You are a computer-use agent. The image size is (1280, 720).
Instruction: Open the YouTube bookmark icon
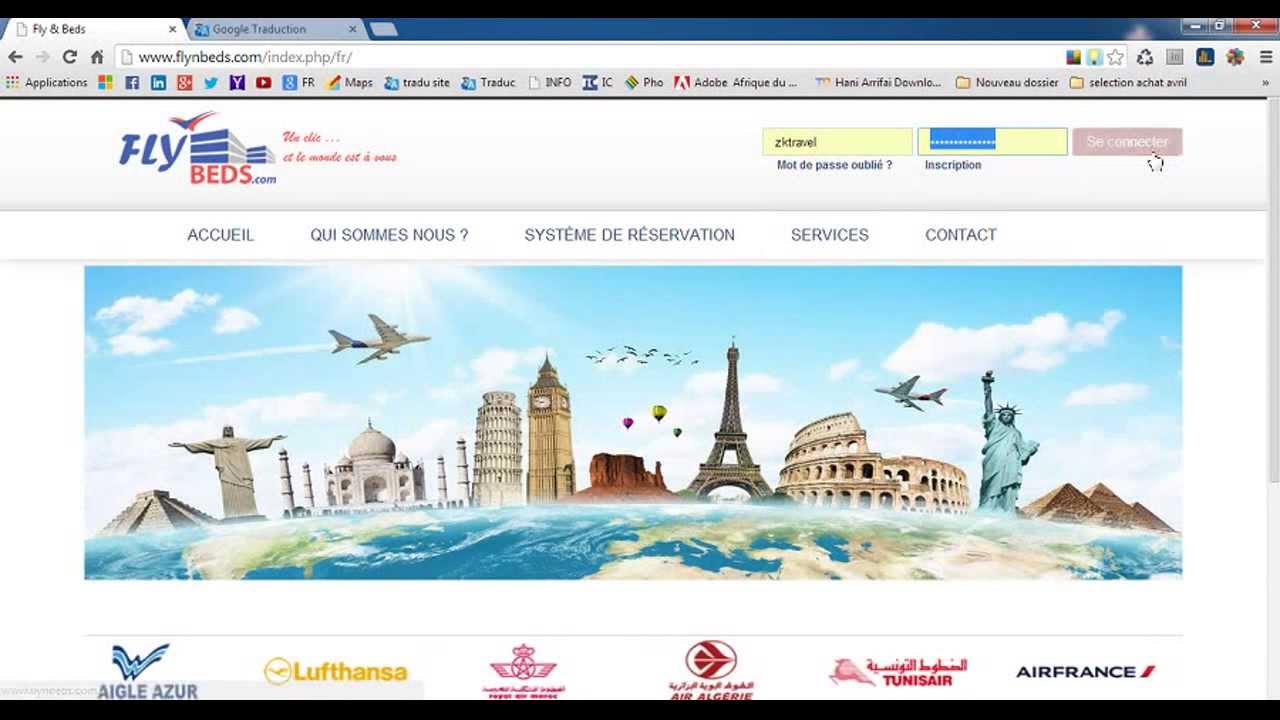(263, 83)
